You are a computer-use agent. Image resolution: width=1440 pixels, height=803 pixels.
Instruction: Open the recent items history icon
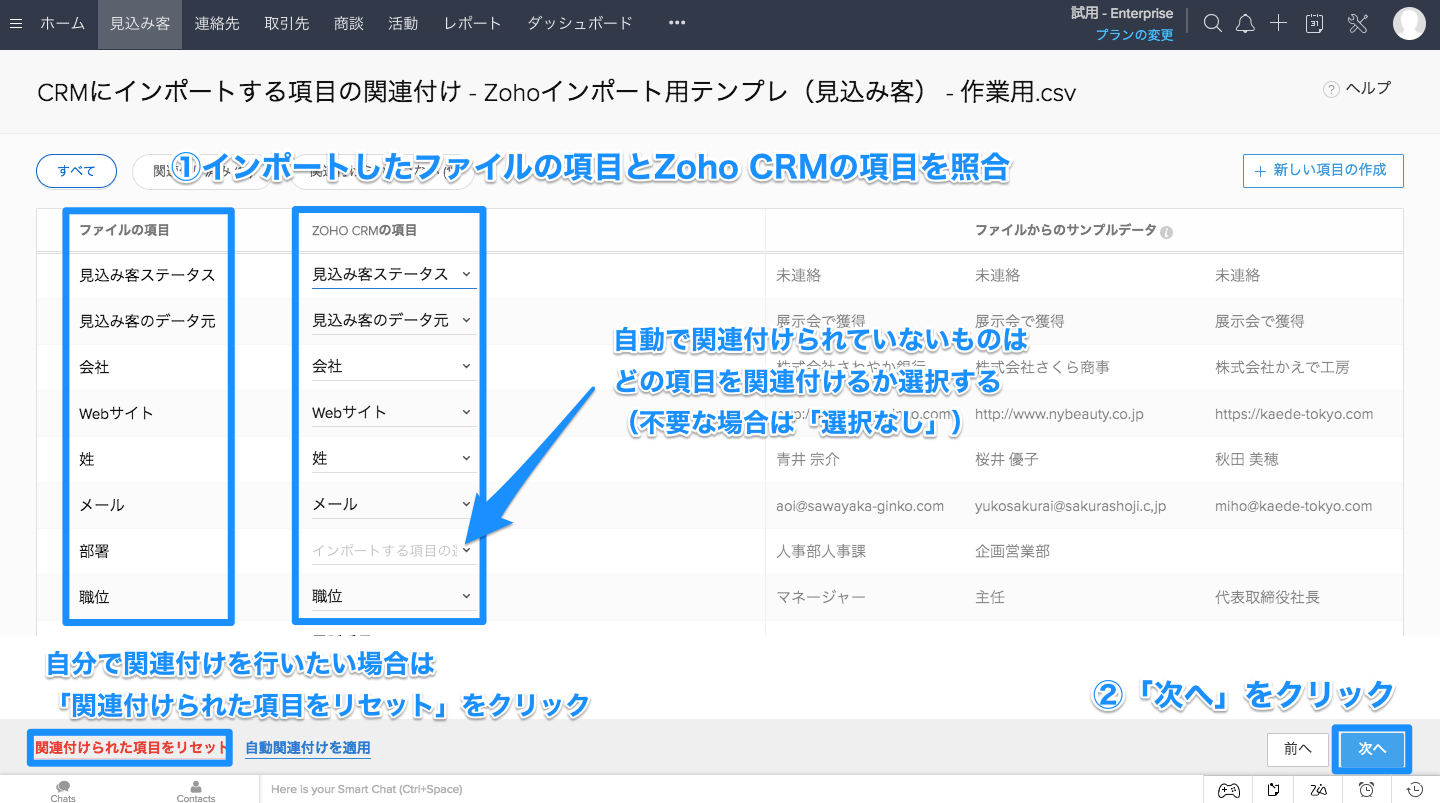tap(1415, 790)
